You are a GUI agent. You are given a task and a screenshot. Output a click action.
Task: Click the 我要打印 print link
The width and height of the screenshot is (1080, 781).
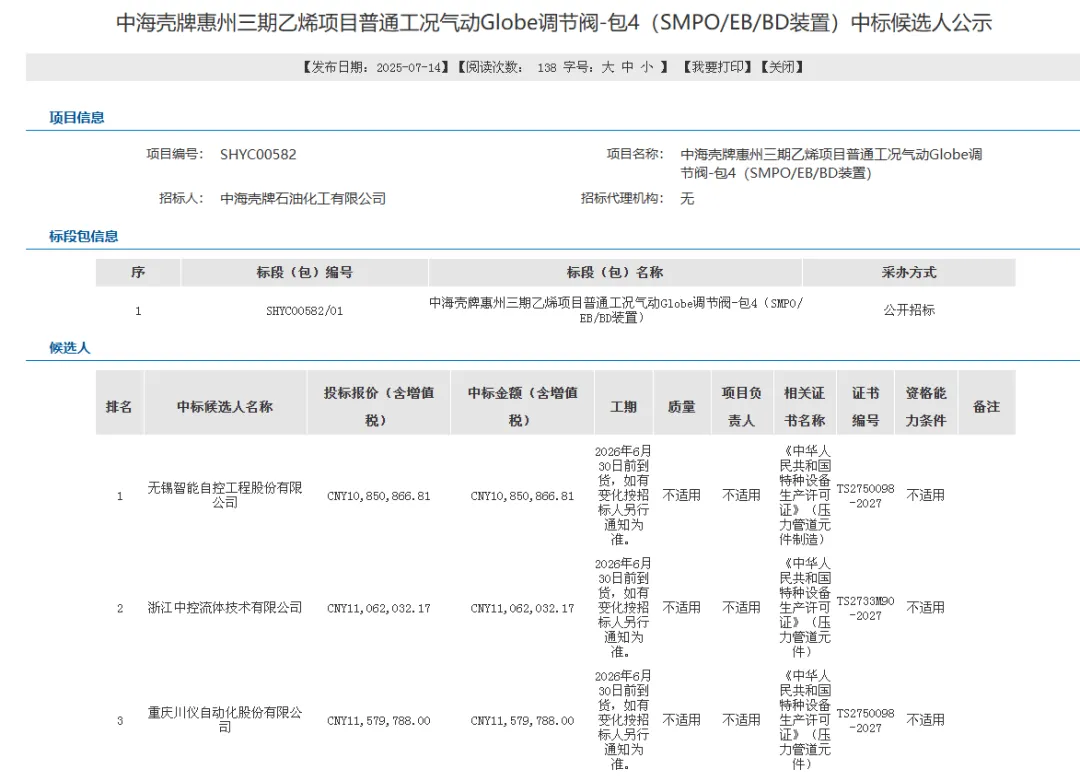coord(718,67)
